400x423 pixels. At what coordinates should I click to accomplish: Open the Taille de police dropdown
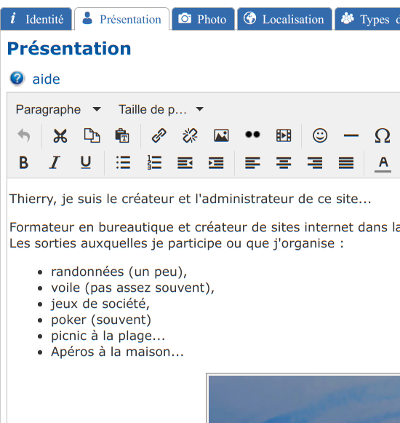point(161,109)
